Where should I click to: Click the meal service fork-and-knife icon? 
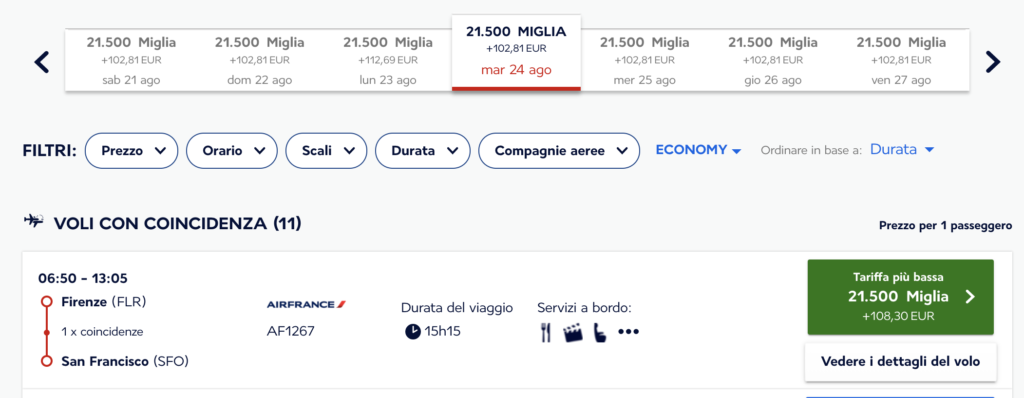click(x=546, y=333)
